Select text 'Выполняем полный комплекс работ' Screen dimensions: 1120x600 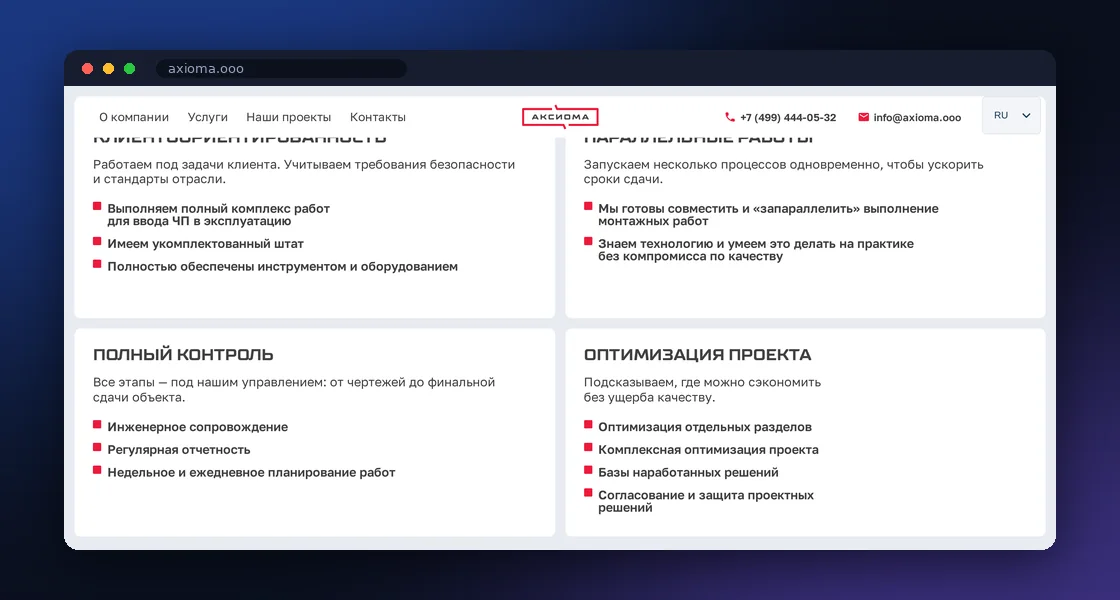pyautogui.click(x=219, y=209)
